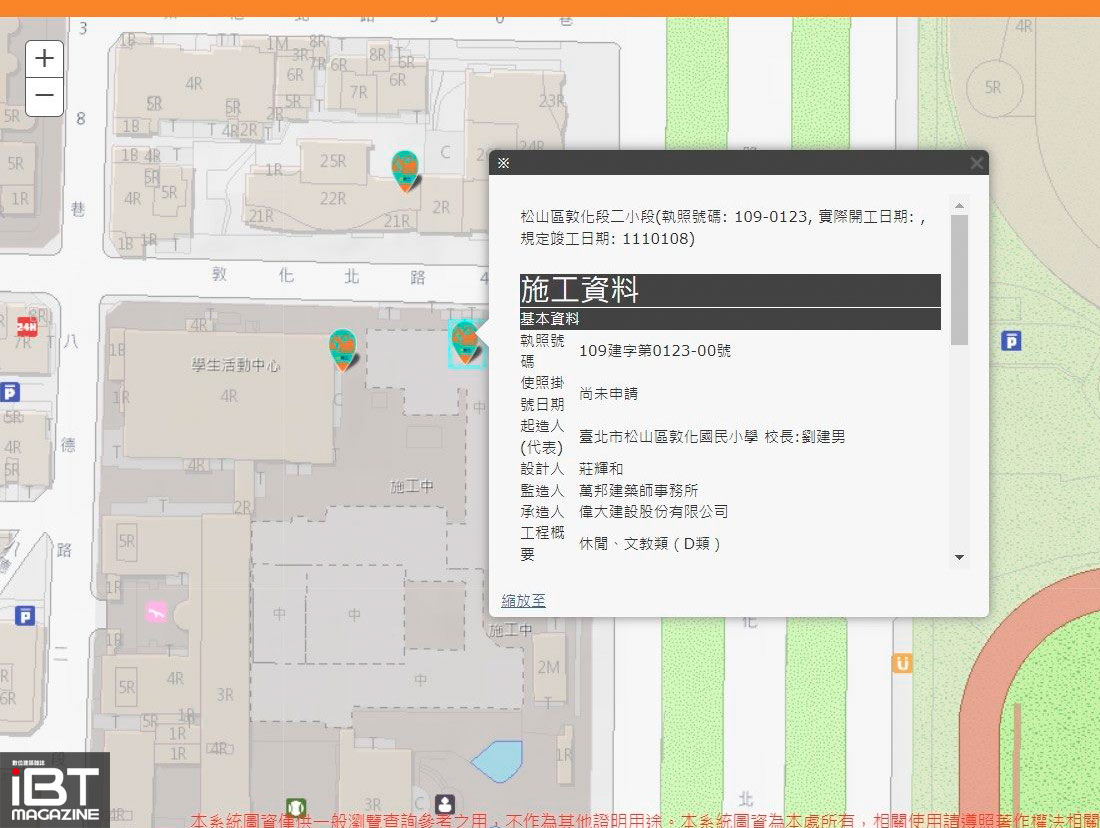Click the highlighted cyan construction marker
This screenshot has width=1100, height=828.
pyautogui.click(x=465, y=342)
